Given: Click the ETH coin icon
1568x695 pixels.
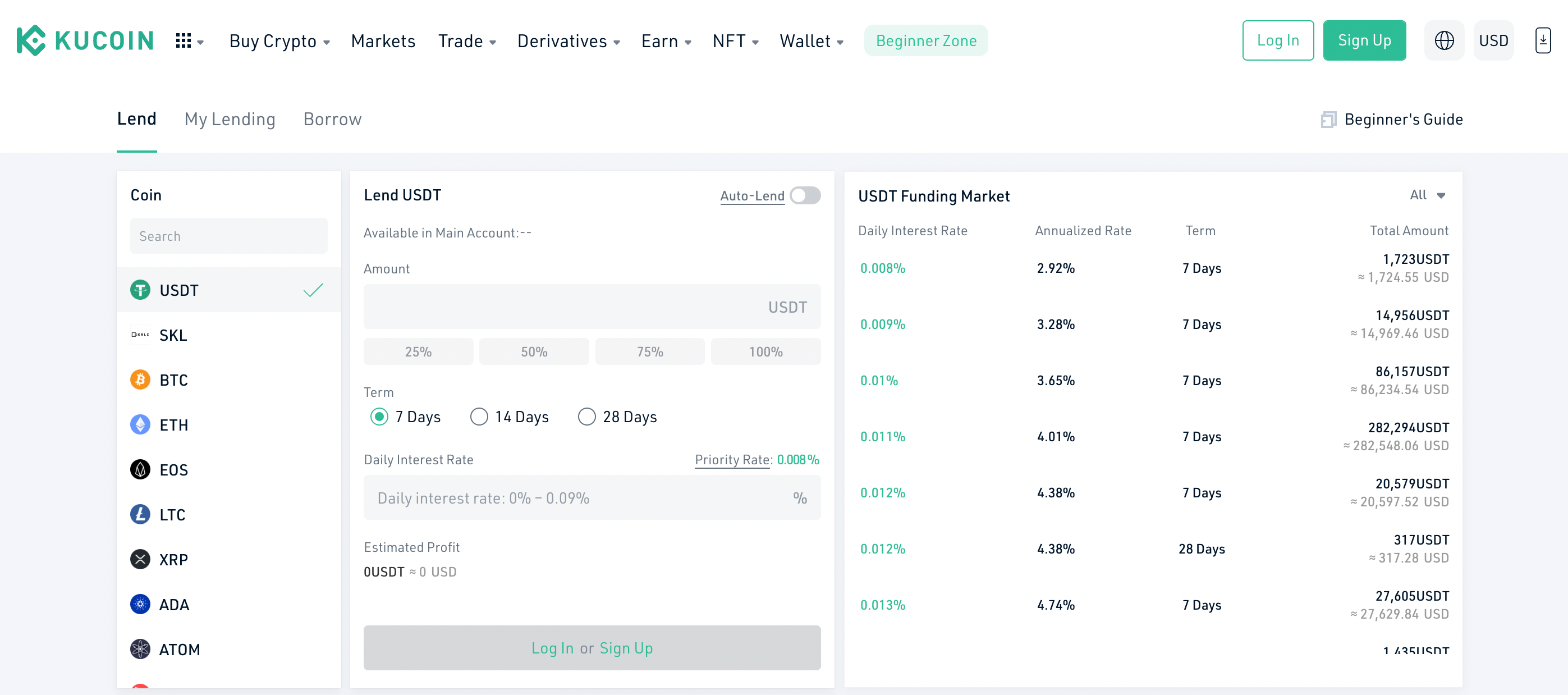Looking at the screenshot, I should coord(139,424).
